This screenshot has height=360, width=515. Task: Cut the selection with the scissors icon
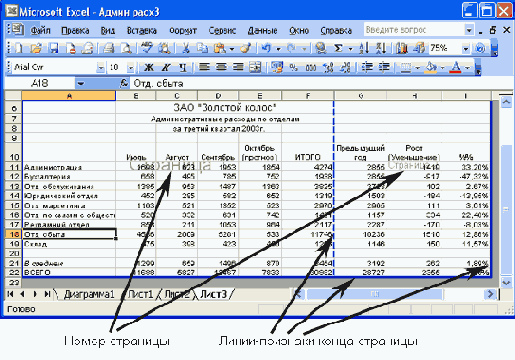[x=185, y=49]
